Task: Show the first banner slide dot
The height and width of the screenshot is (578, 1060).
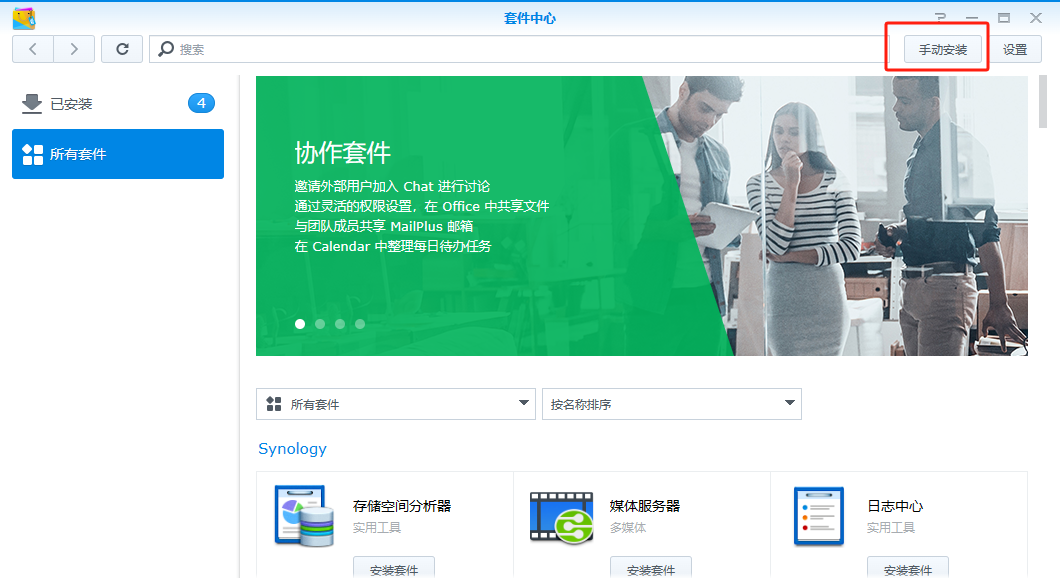Action: tap(300, 324)
